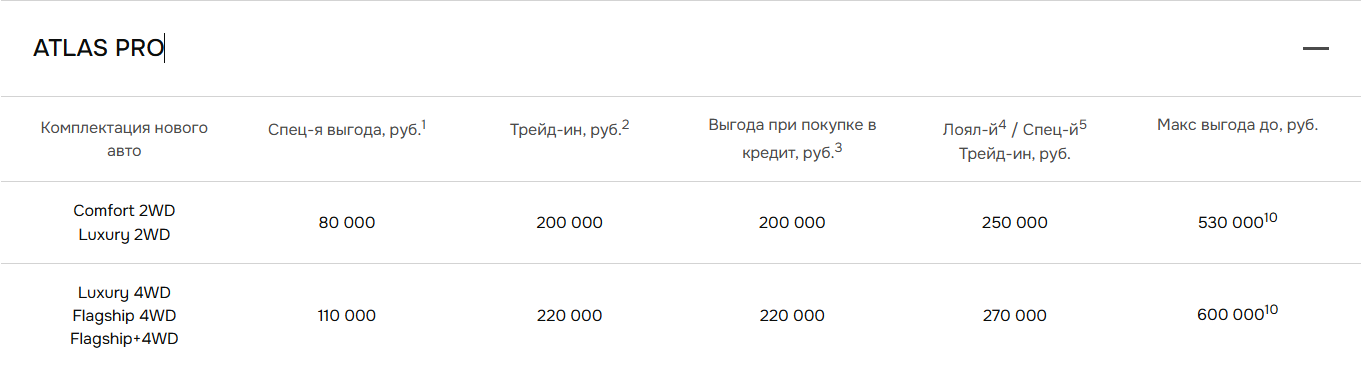This screenshot has height=367, width=1364.
Task: Select the 270 000 loyalty trade-in value
Action: (1015, 315)
